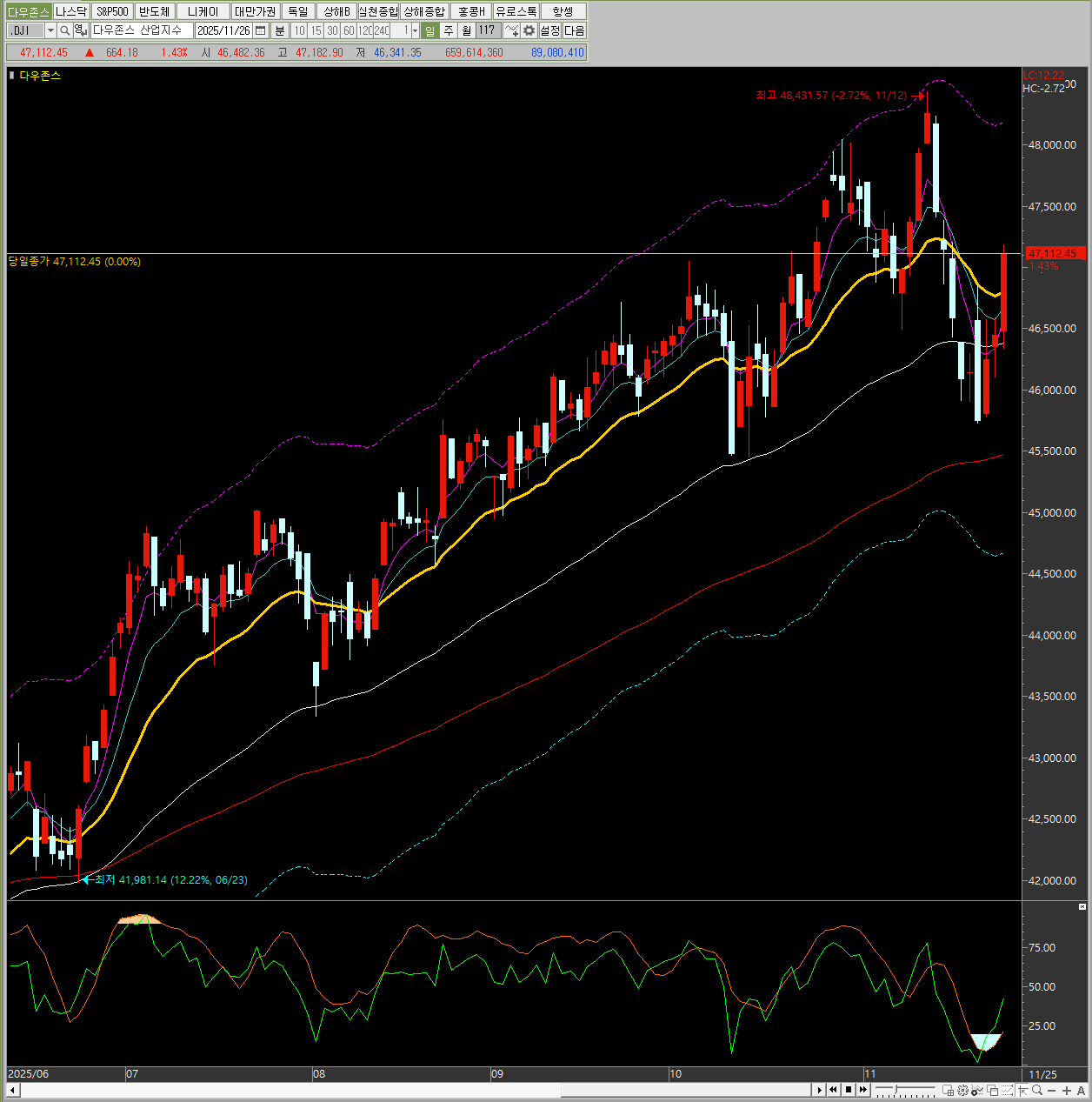
Task: Click the scroll-right arrow before rewind button
Action: (x=819, y=1090)
